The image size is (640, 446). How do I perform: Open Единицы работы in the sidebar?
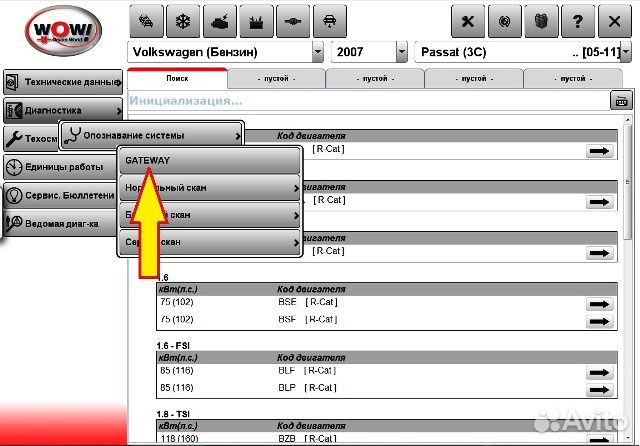click(x=62, y=167)
